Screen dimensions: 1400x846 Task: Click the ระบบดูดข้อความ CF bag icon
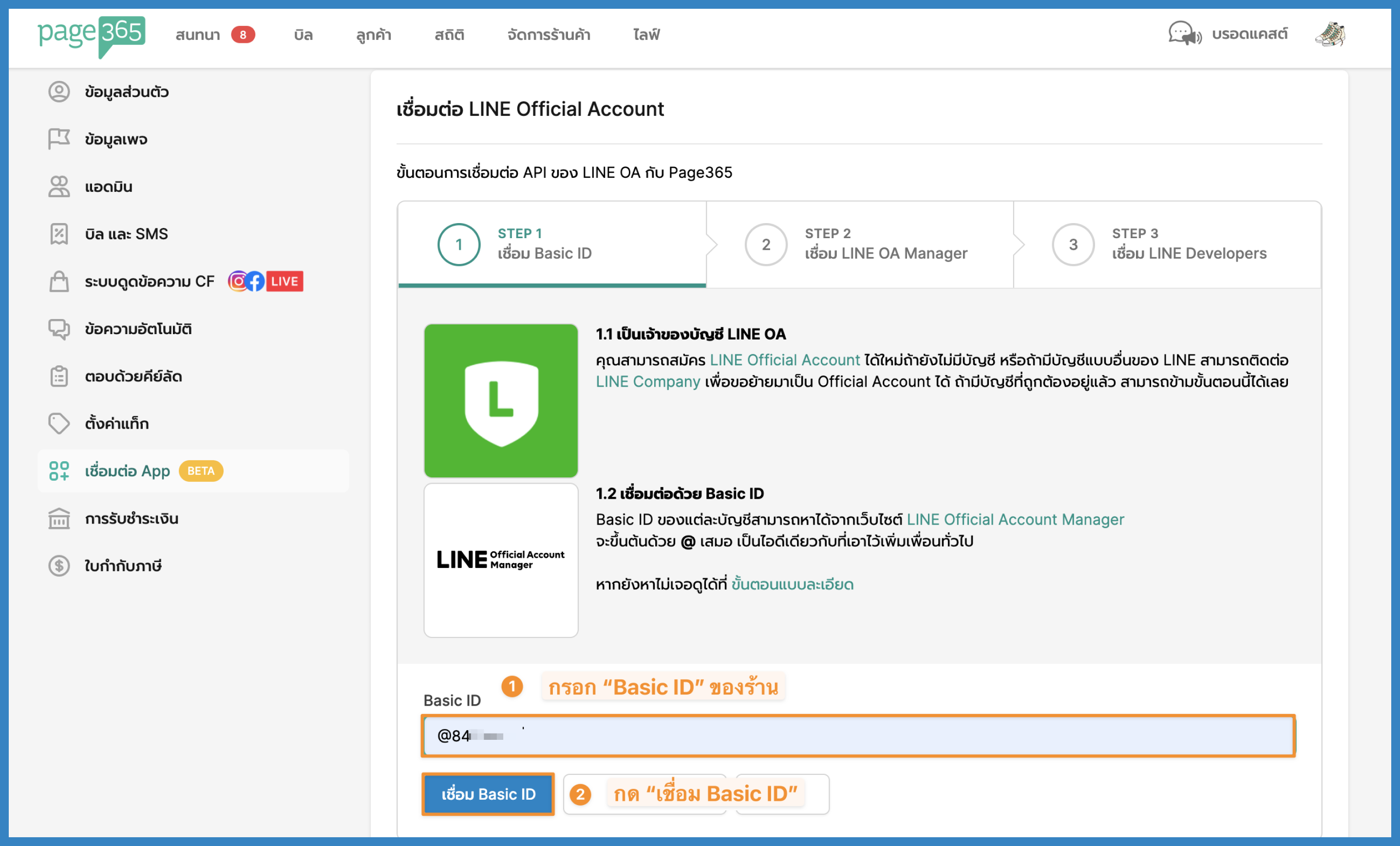pos(59,281)
